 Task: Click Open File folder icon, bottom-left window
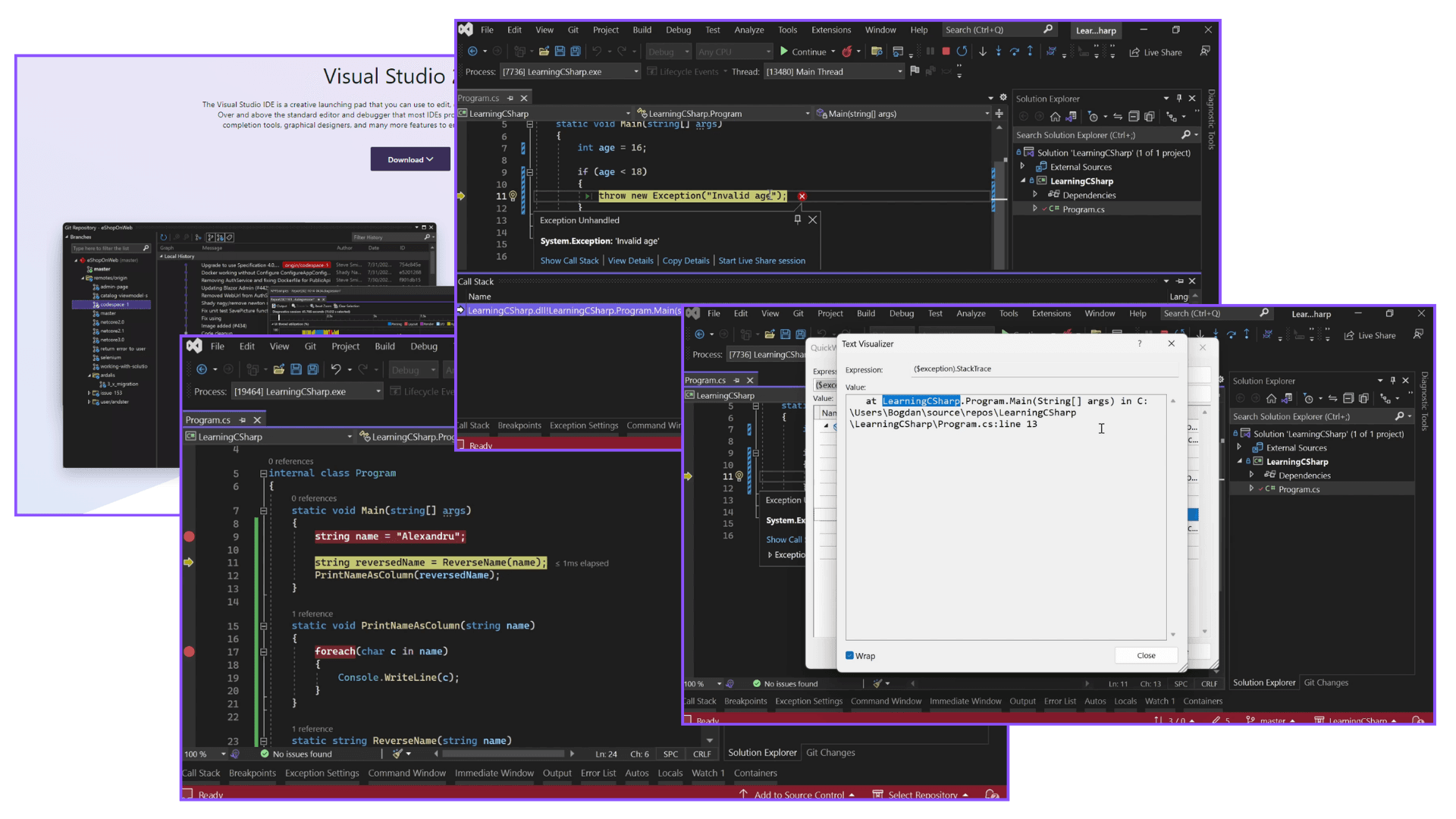[x=279, y=369]
